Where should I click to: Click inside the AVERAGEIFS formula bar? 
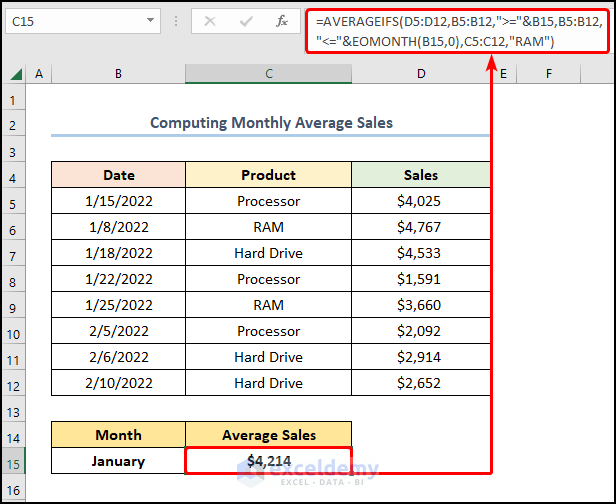(x=458, y=31)
